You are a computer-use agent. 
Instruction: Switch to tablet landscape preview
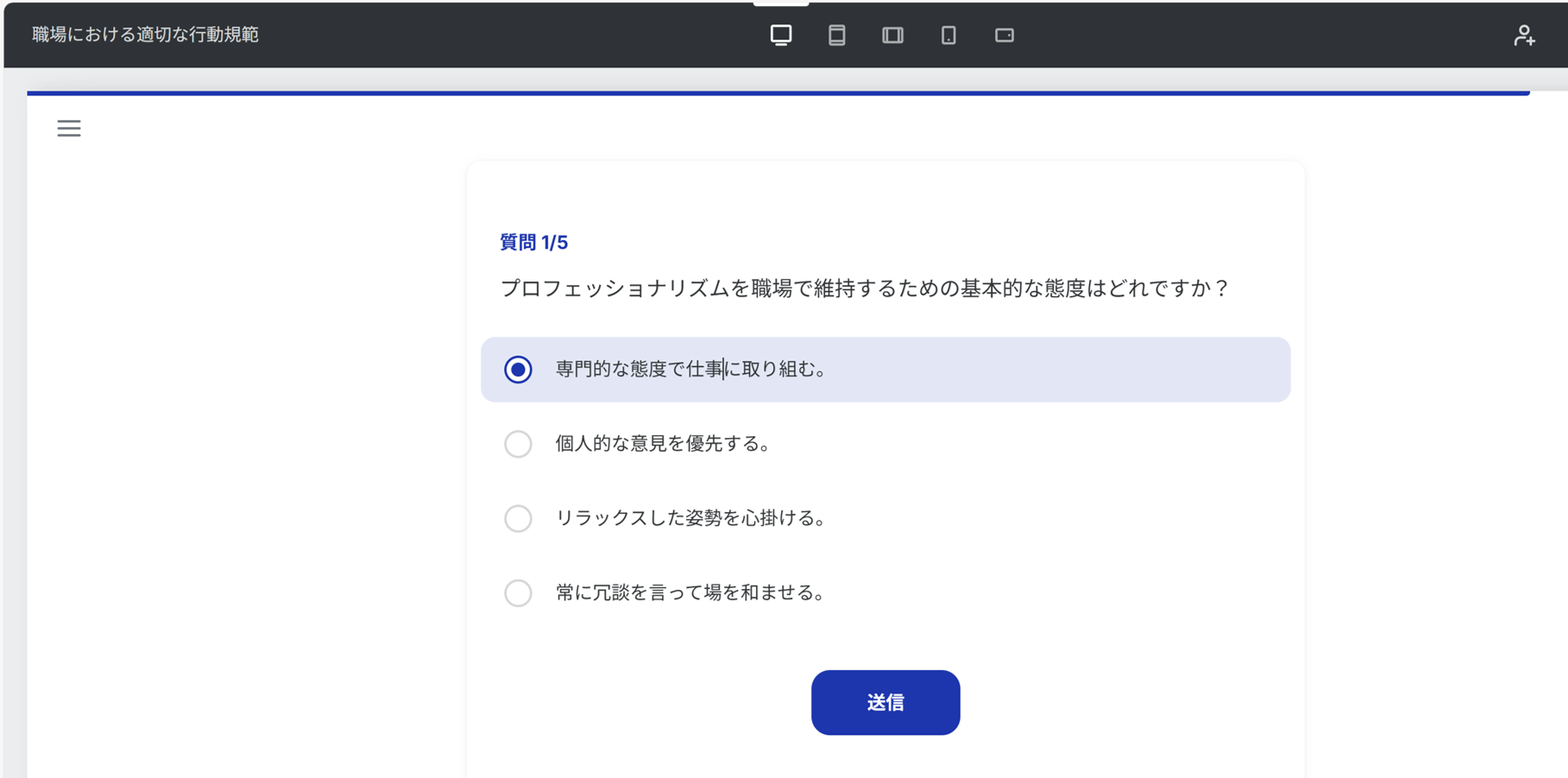click(892, 35)
